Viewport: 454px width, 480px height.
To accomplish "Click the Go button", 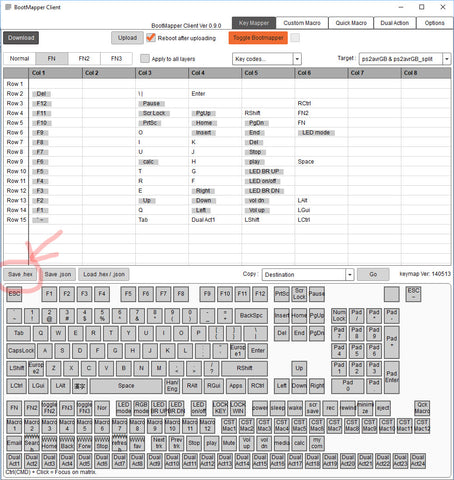I will pyautogui.click(x=373, y=274).
